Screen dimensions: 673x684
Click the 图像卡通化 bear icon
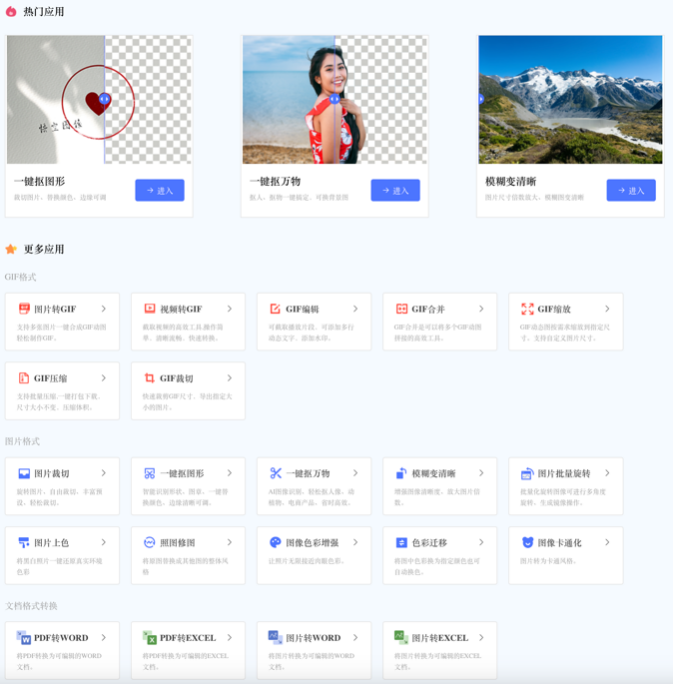tap(527, 542)
